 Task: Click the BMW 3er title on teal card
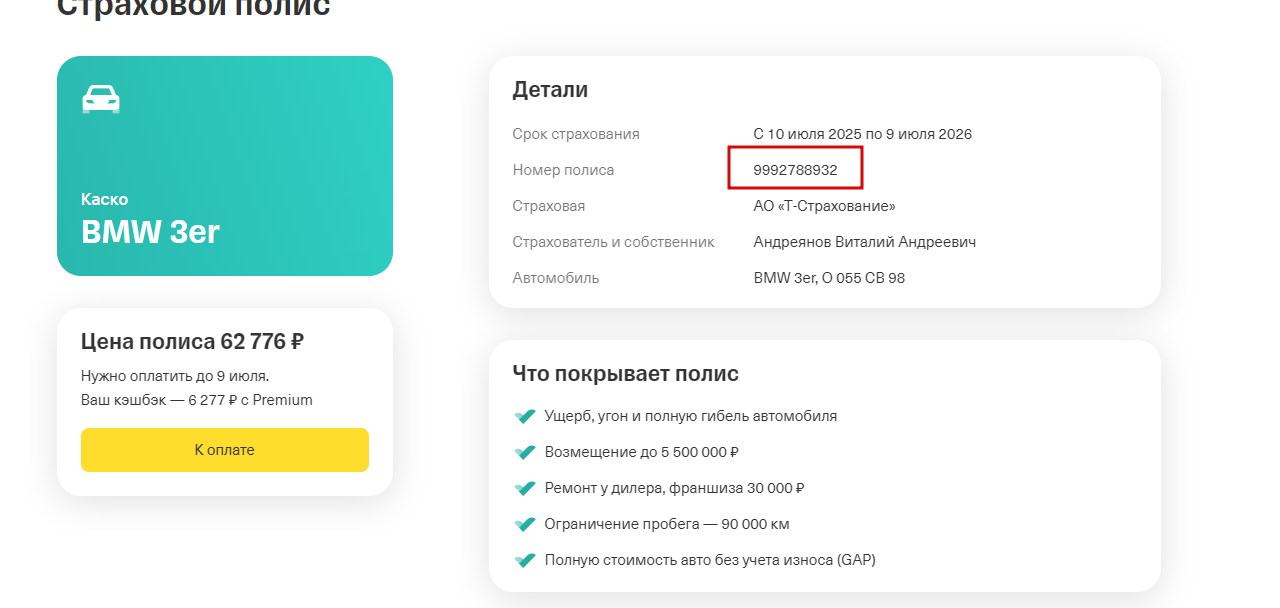150,232
